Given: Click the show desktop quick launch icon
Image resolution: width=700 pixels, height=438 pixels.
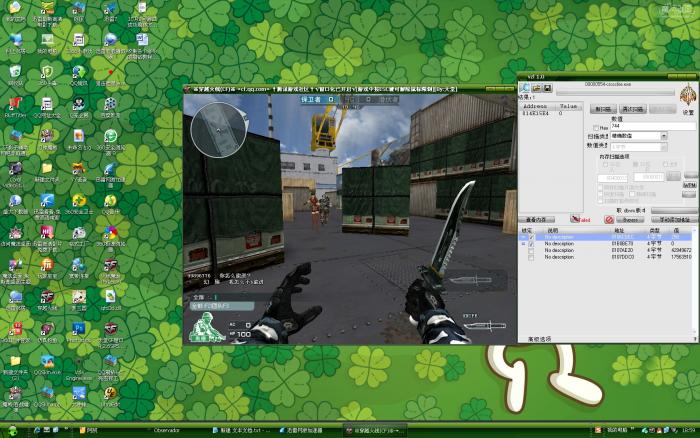Looking at the screenshot, I should point(46,430).
